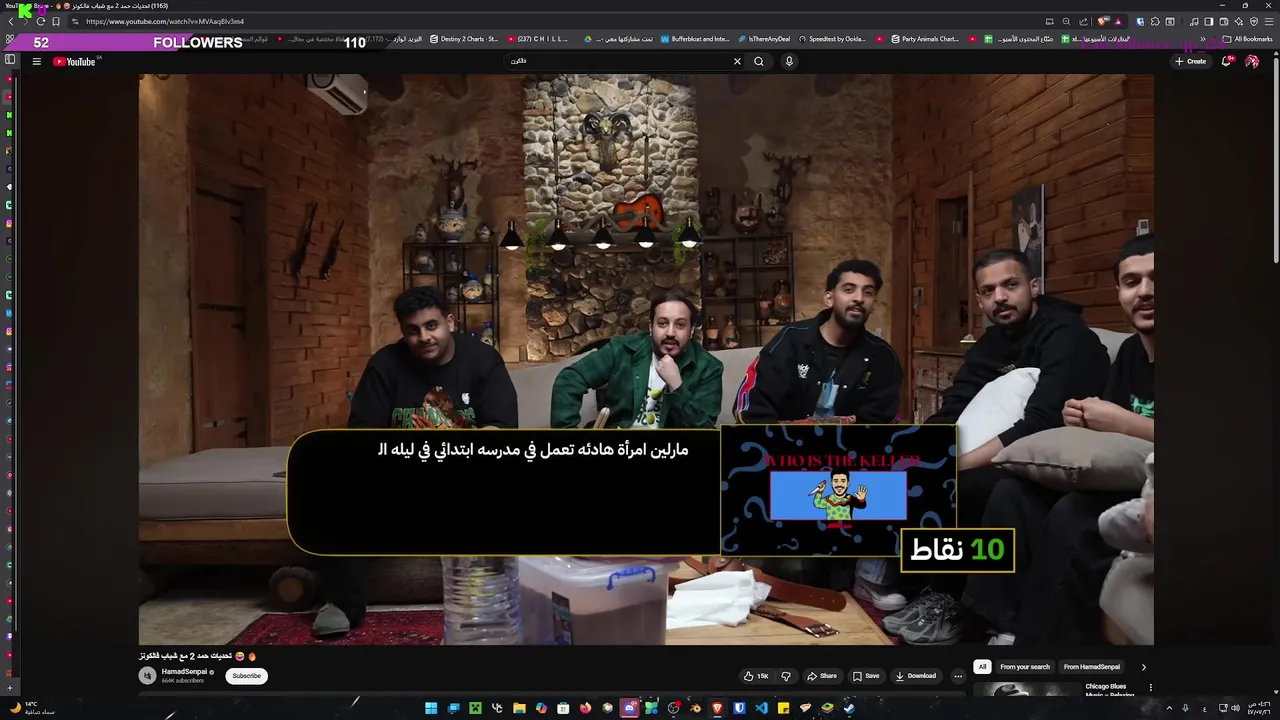Screen dimensions: 1280x720
Task: Open File Explorer from the taskbar
Action: 520,708
